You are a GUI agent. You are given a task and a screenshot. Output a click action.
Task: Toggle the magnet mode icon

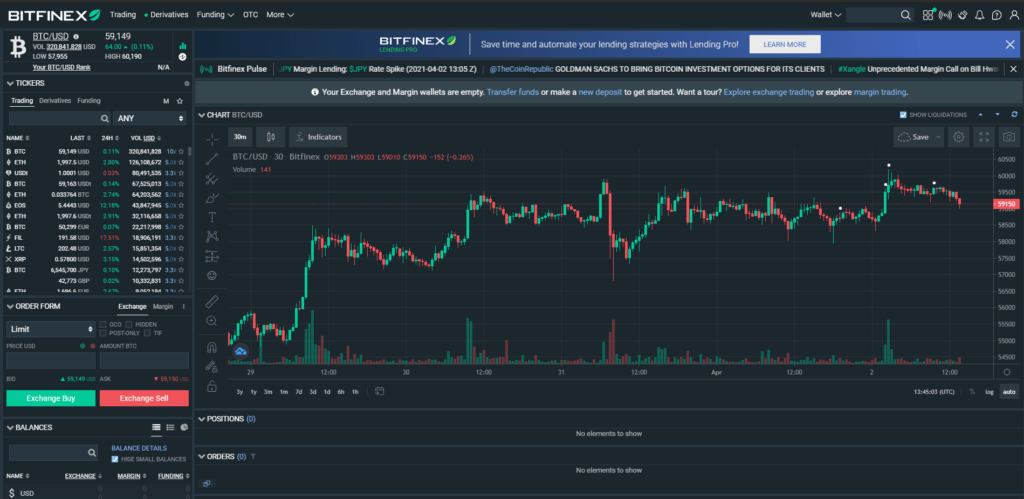coord(212,347)
